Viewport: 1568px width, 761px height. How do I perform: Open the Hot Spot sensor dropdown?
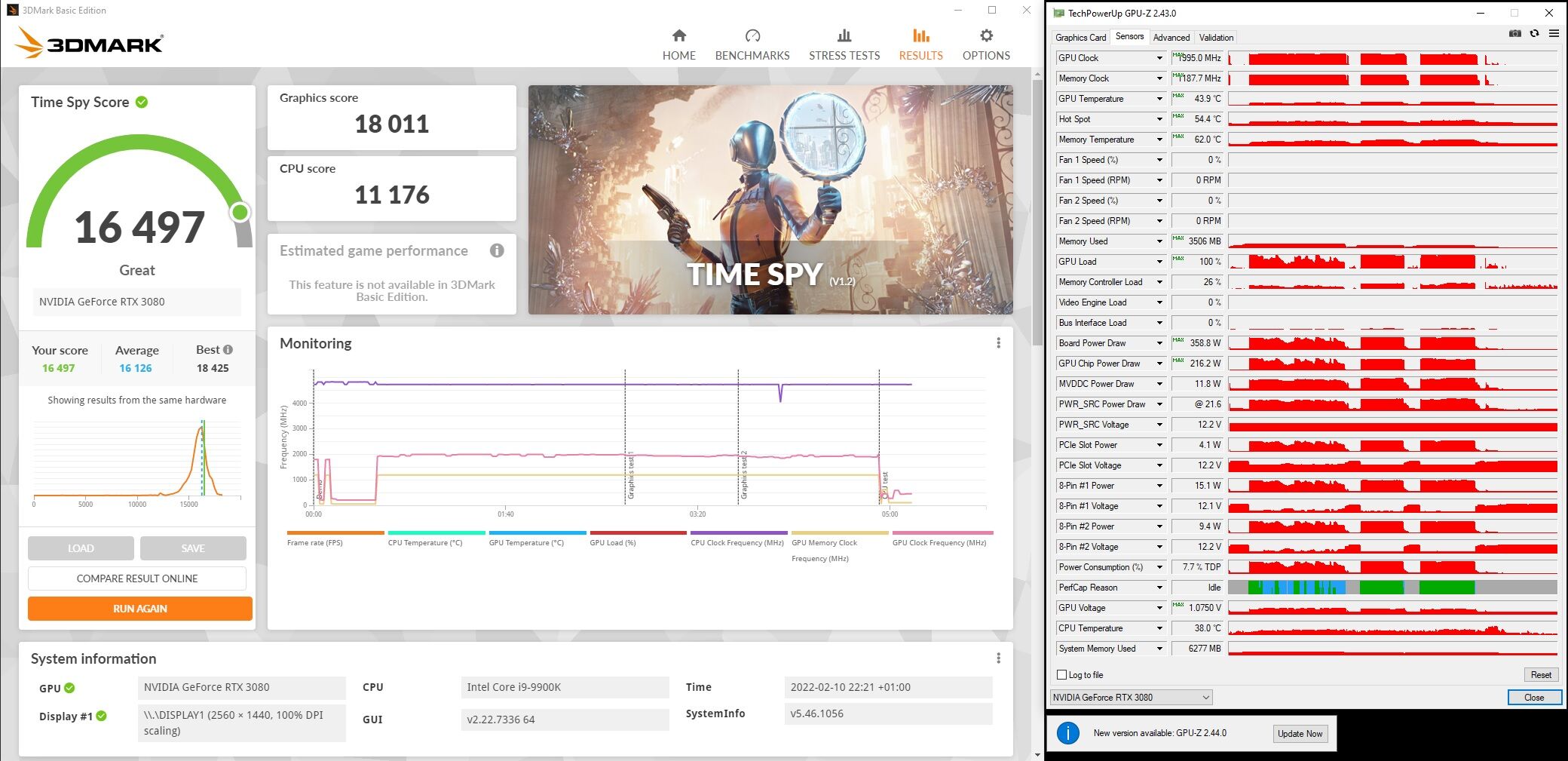point(1159,119)
